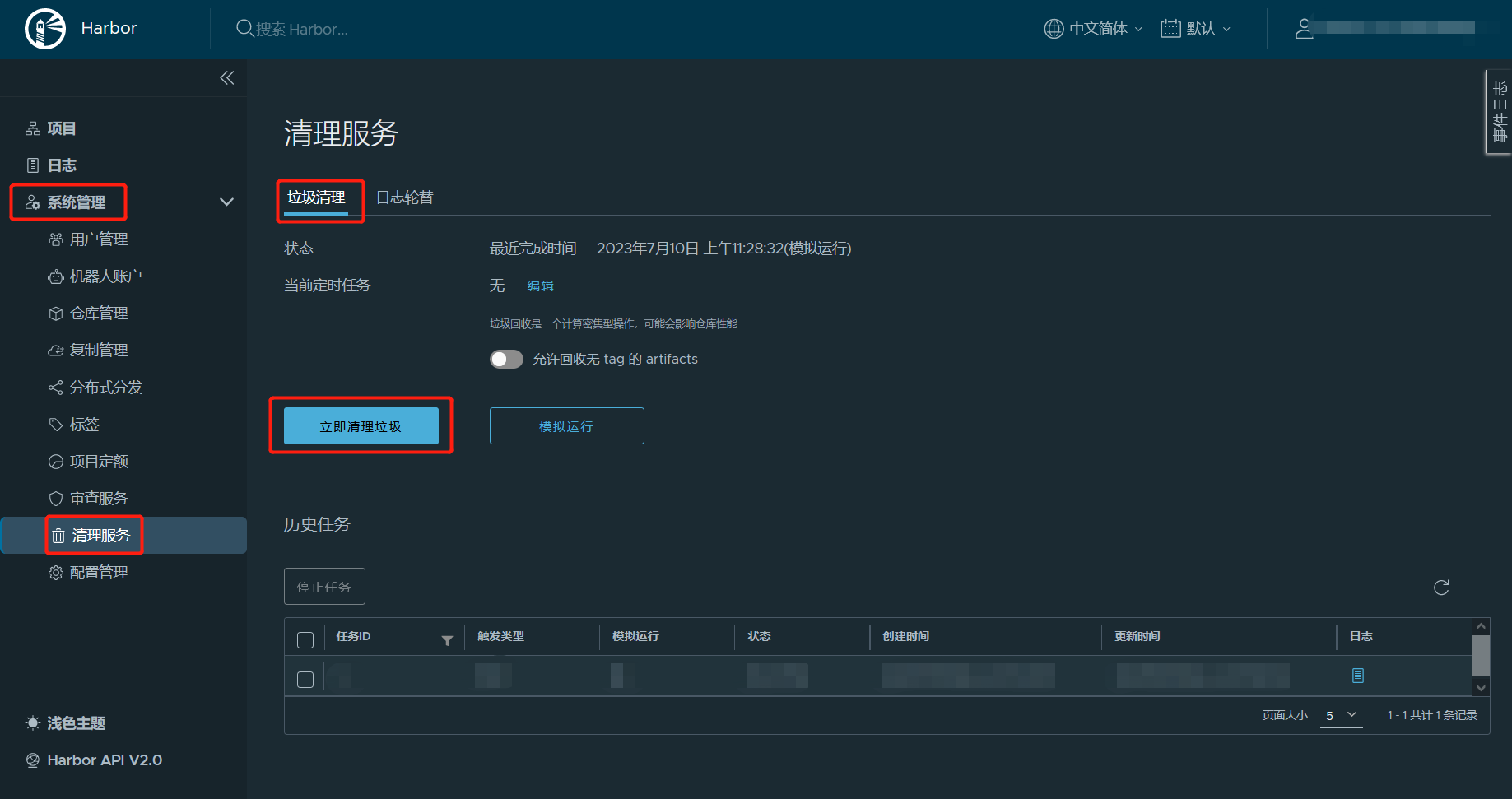Screen dimensions: 1512x799
Task: Click the 模拟运行 button
Action: [x=567, y=426]
